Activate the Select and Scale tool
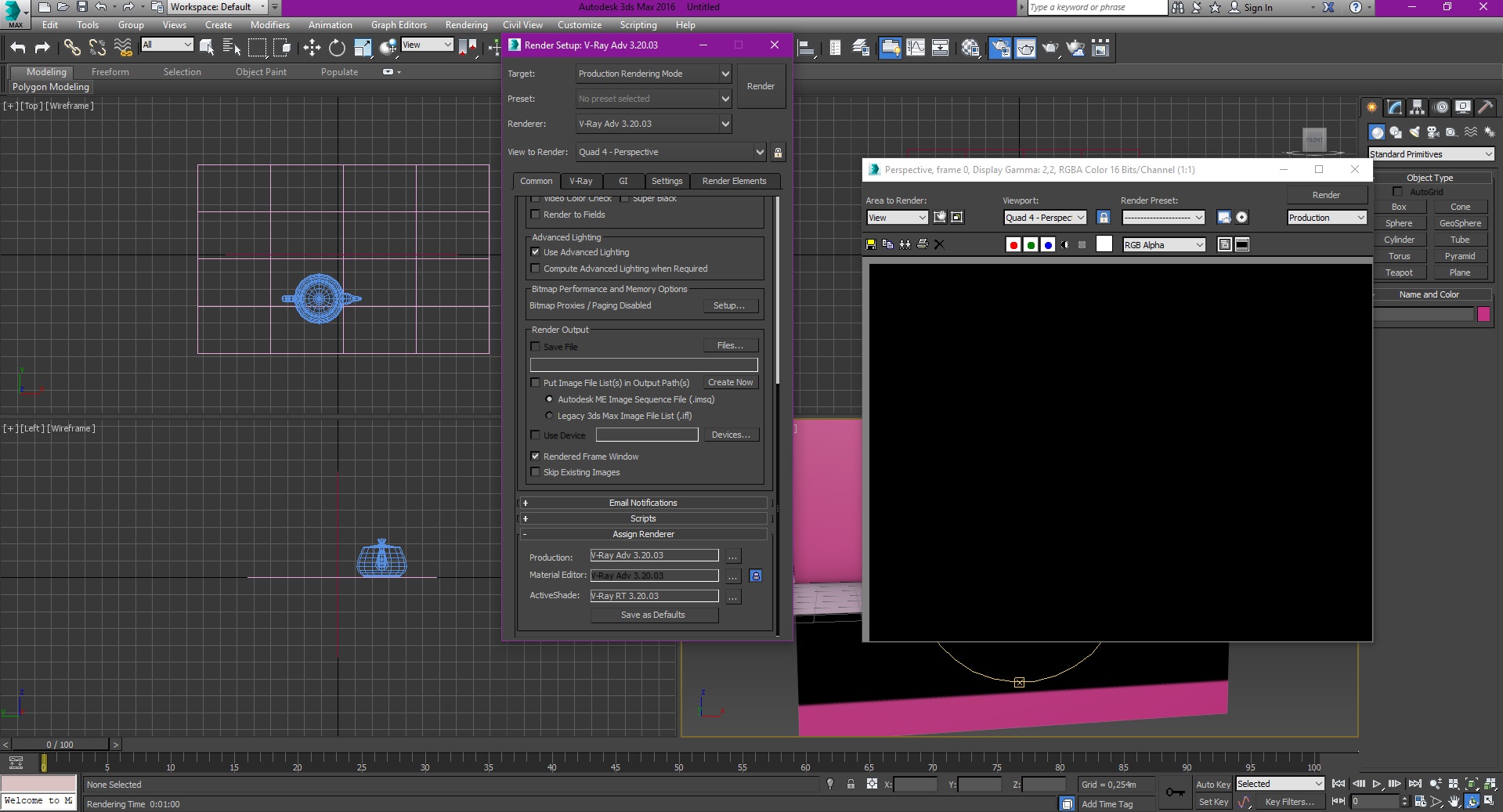The image size is (1503, 812). 362,48
